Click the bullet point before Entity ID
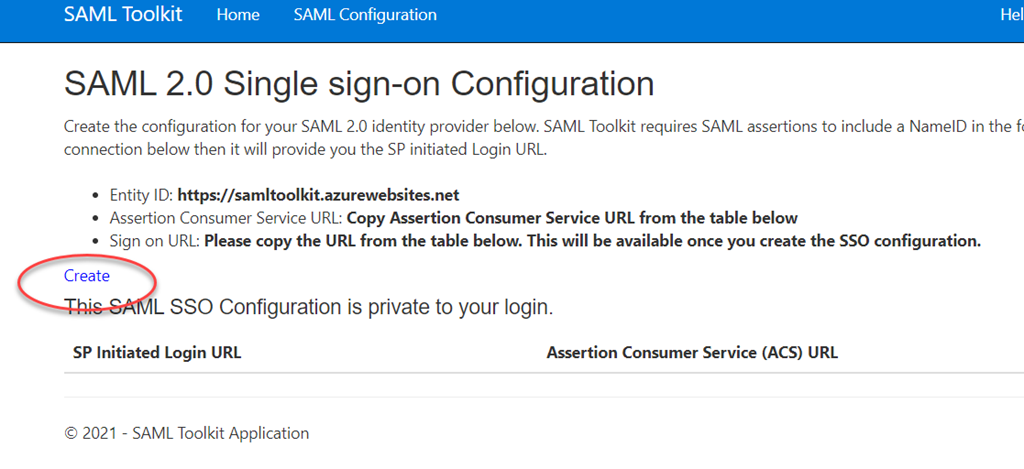 click(97, 195)
